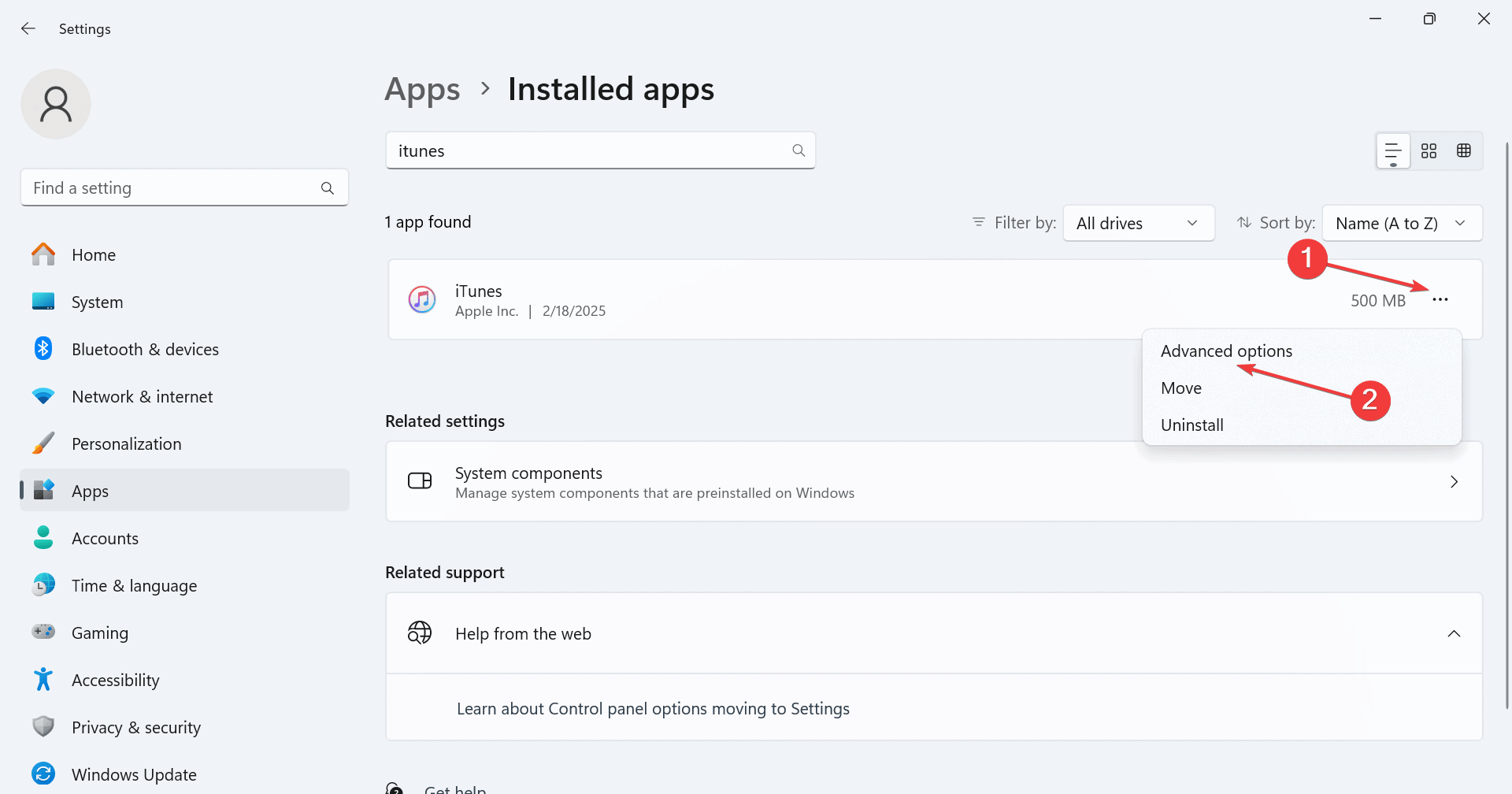Image resolution: width=1512 pixels, height=794 pixels.
Task: Open Bluetooth & devices settings
Action: pos(145,350)
